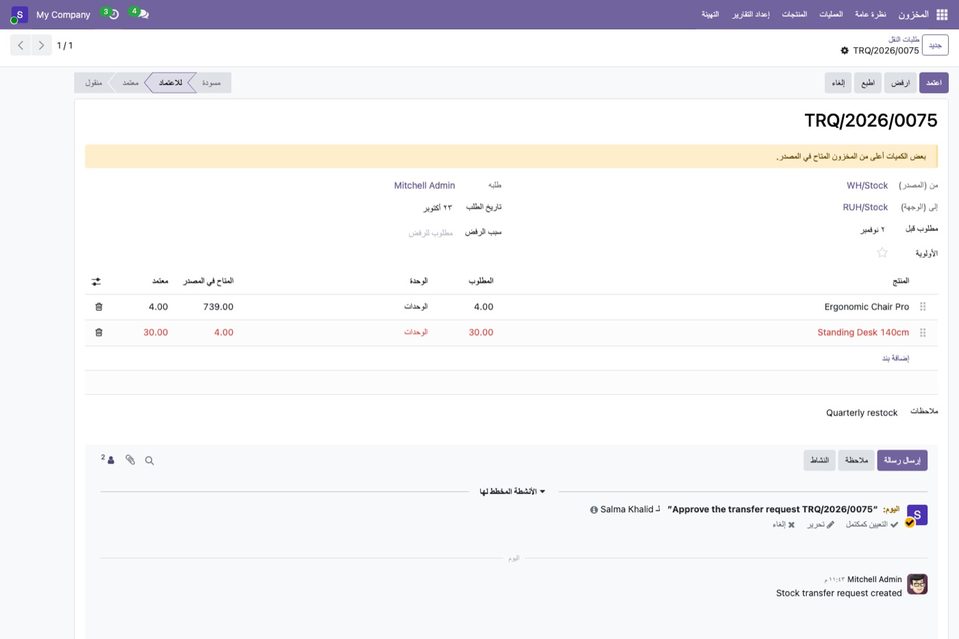Delete the Ergonomic Chair Pro line
Viewport: 959px width, 639px height.
99,307
